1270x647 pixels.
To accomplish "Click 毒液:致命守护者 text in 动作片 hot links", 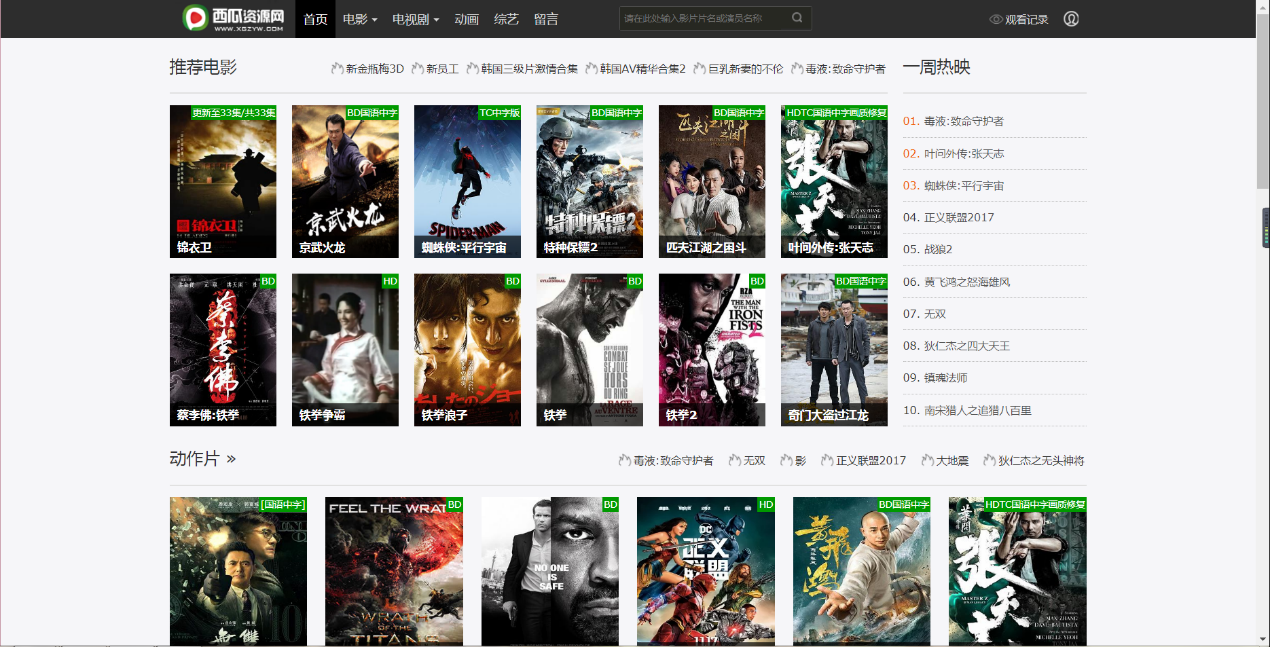I will click(673, 461).
